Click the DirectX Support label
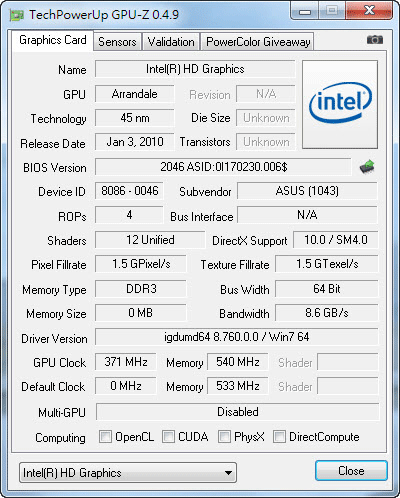The height and width of the screenshot is (498, 400). 250,241
